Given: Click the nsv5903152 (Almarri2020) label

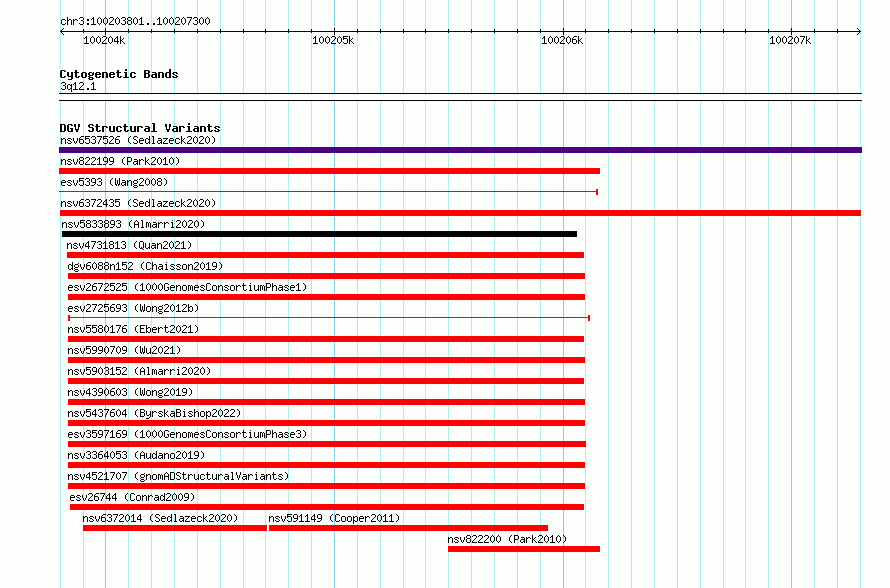Looking at the screenshot, I should point(139,371).
